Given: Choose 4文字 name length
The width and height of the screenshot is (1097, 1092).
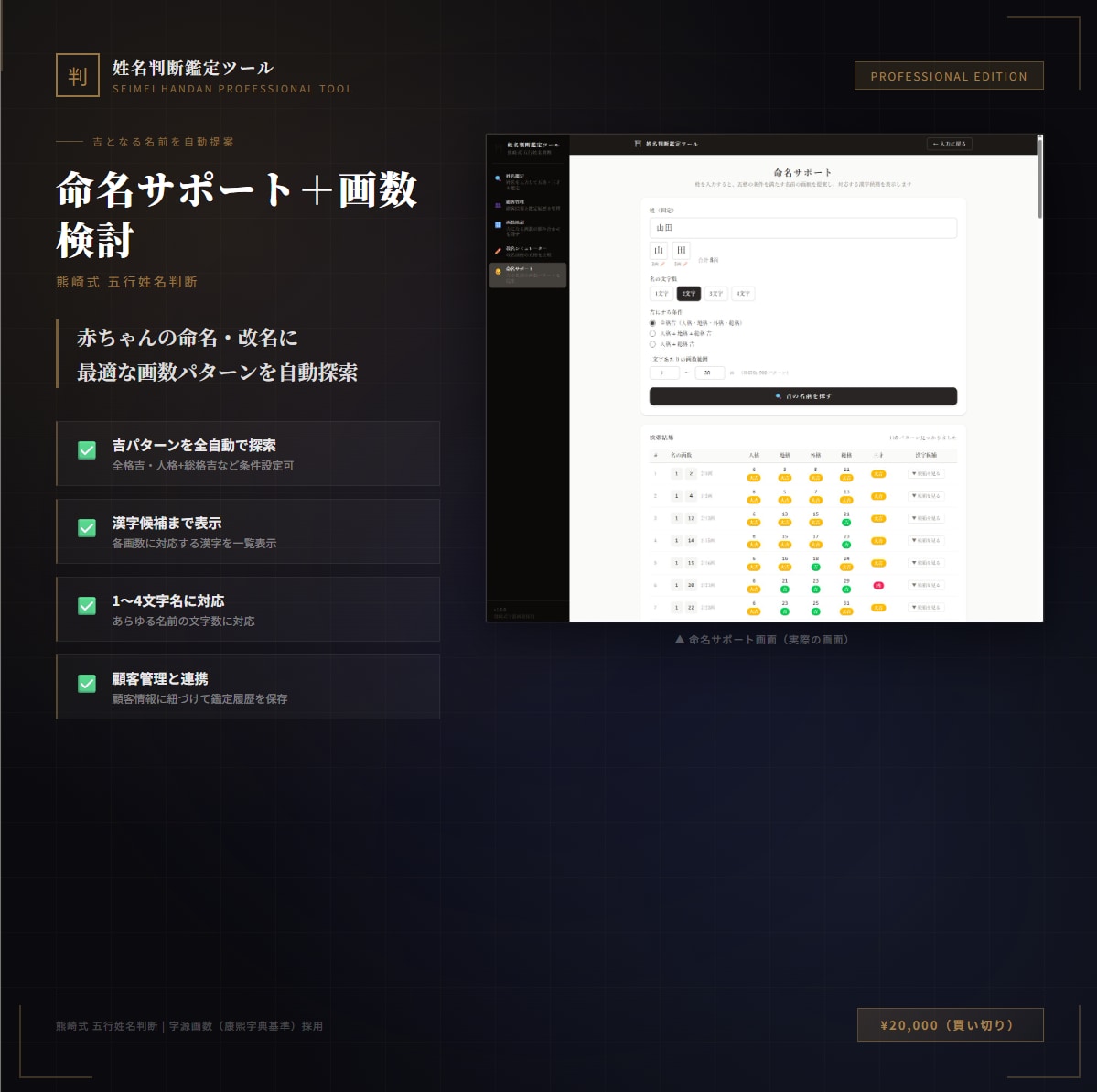Looking at the screenshot, I should pos(743,294).
